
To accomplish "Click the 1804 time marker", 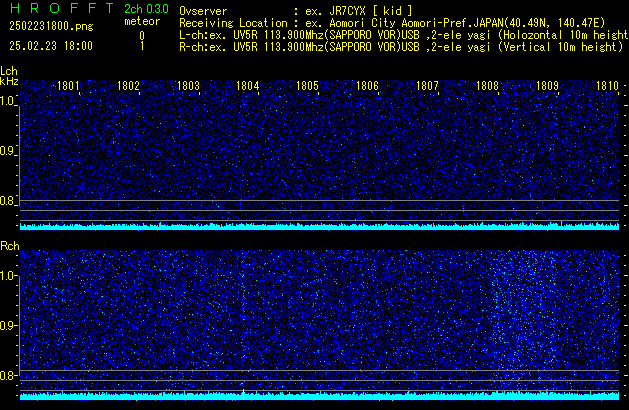I will point(248,86).
